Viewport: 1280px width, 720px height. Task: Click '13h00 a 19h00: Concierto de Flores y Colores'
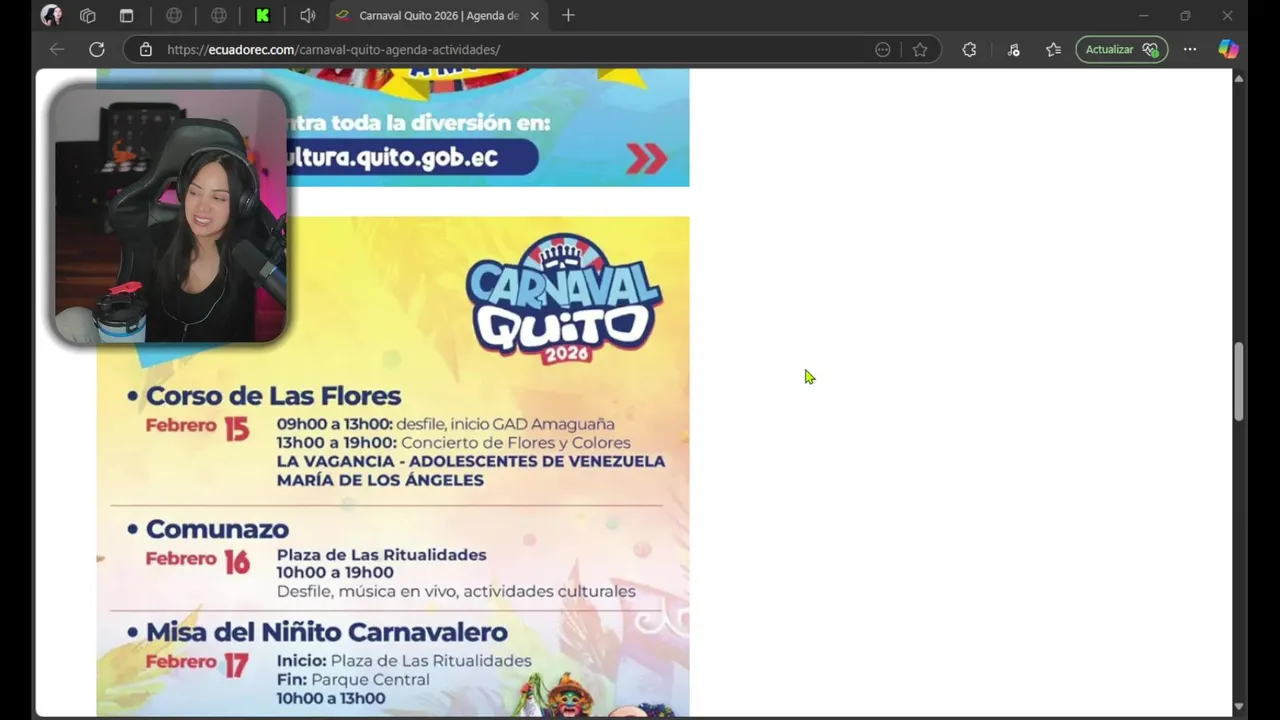(x=454, y=443)
